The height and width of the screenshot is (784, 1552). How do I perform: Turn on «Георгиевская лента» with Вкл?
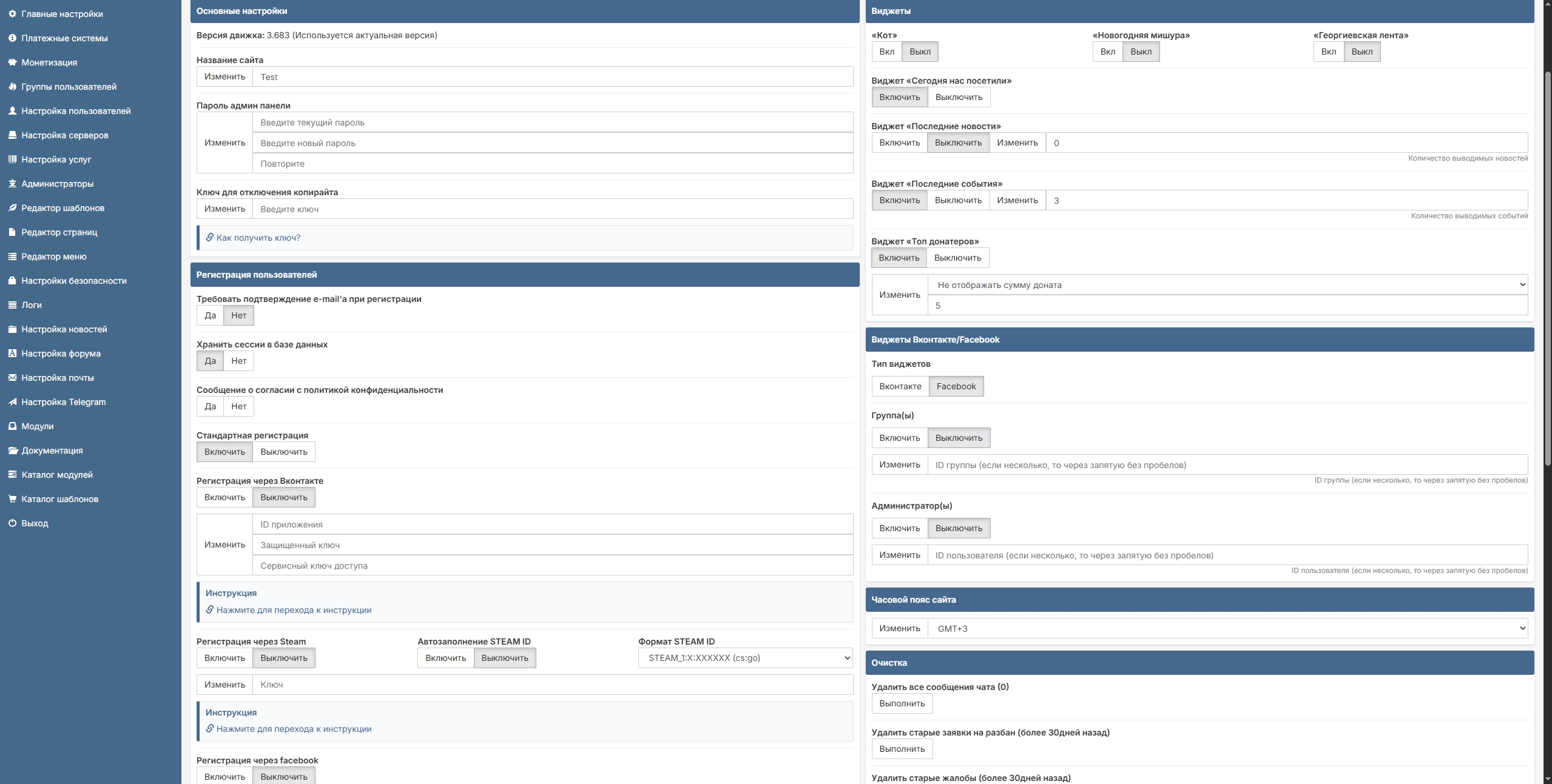(1328, 52)
